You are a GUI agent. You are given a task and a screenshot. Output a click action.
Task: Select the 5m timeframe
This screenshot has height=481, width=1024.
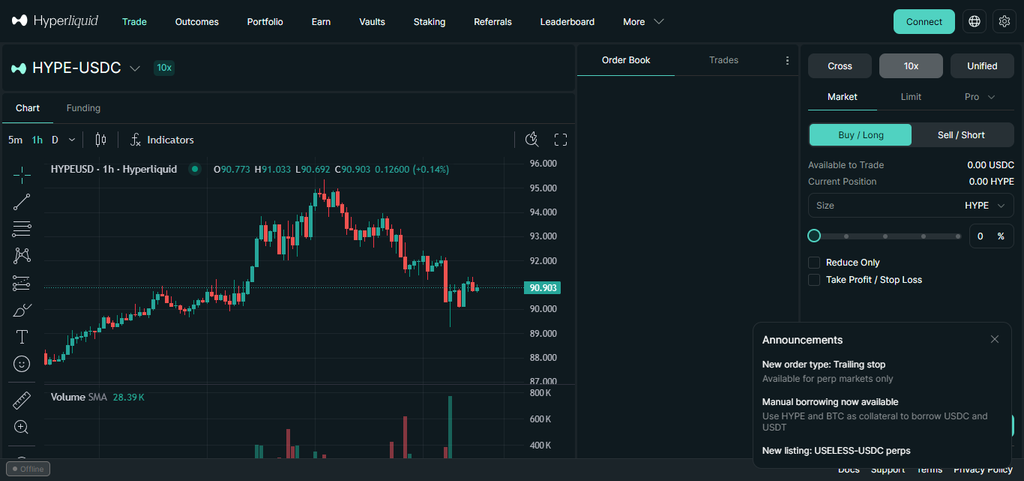point(15,140)
